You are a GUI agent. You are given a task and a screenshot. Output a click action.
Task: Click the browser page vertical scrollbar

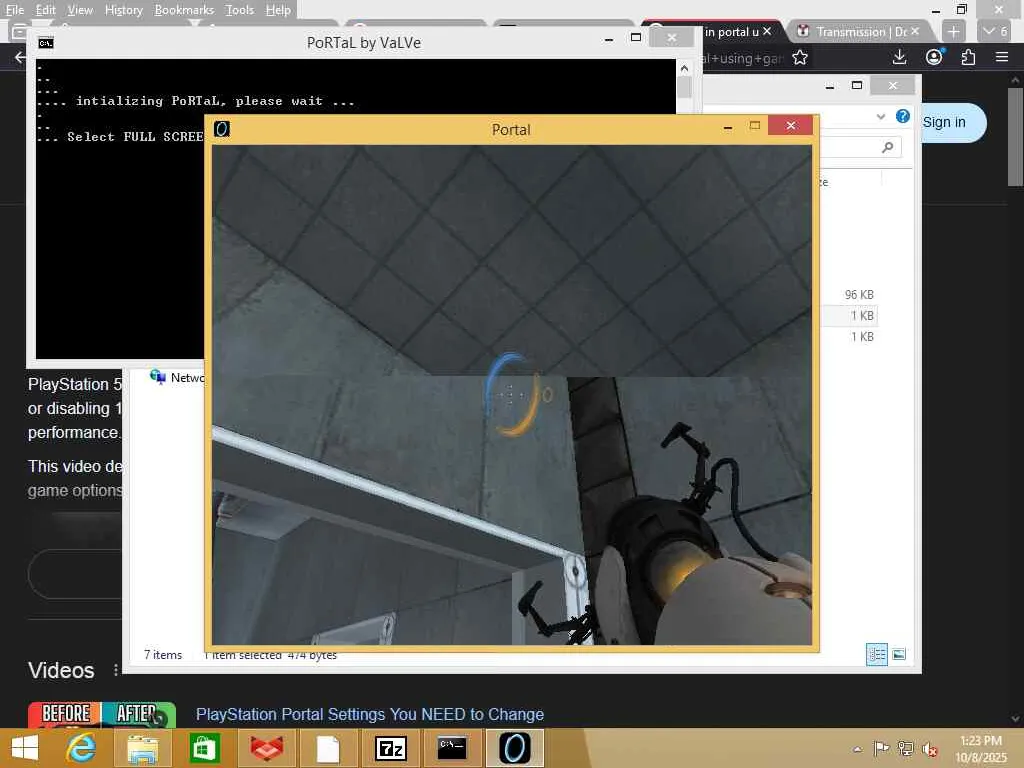tap(1016, 137)
